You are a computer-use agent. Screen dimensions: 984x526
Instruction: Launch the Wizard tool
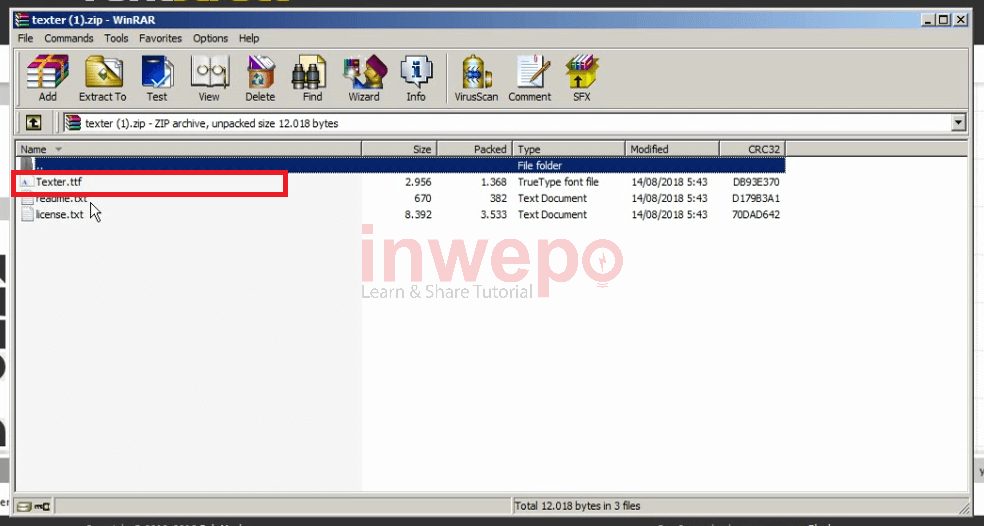point(364,78)
